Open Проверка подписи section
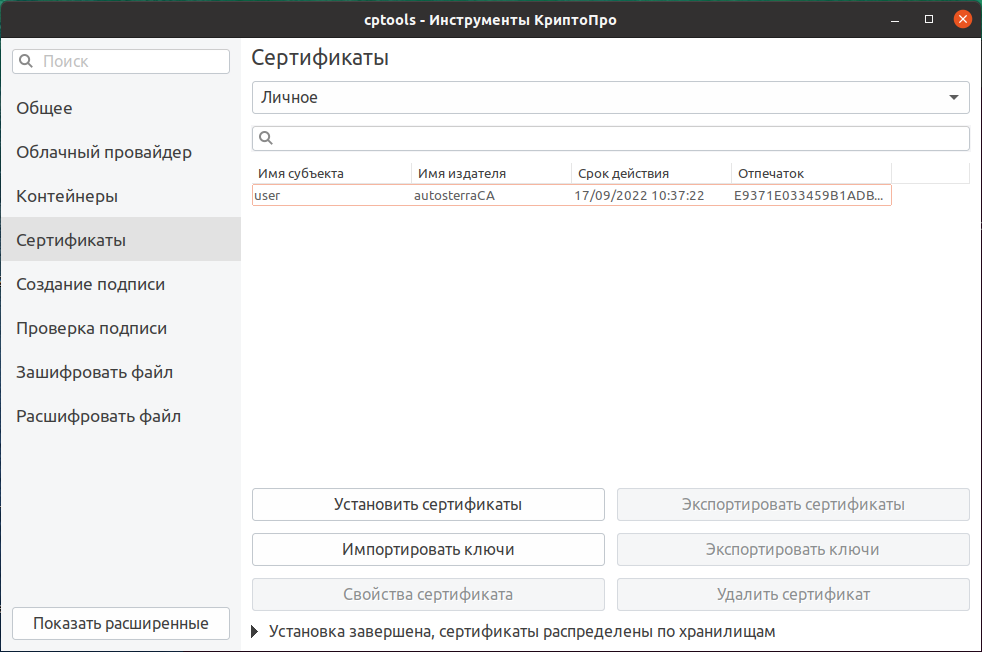The width and height of the screenshot is (982, 652). (121, 328)
